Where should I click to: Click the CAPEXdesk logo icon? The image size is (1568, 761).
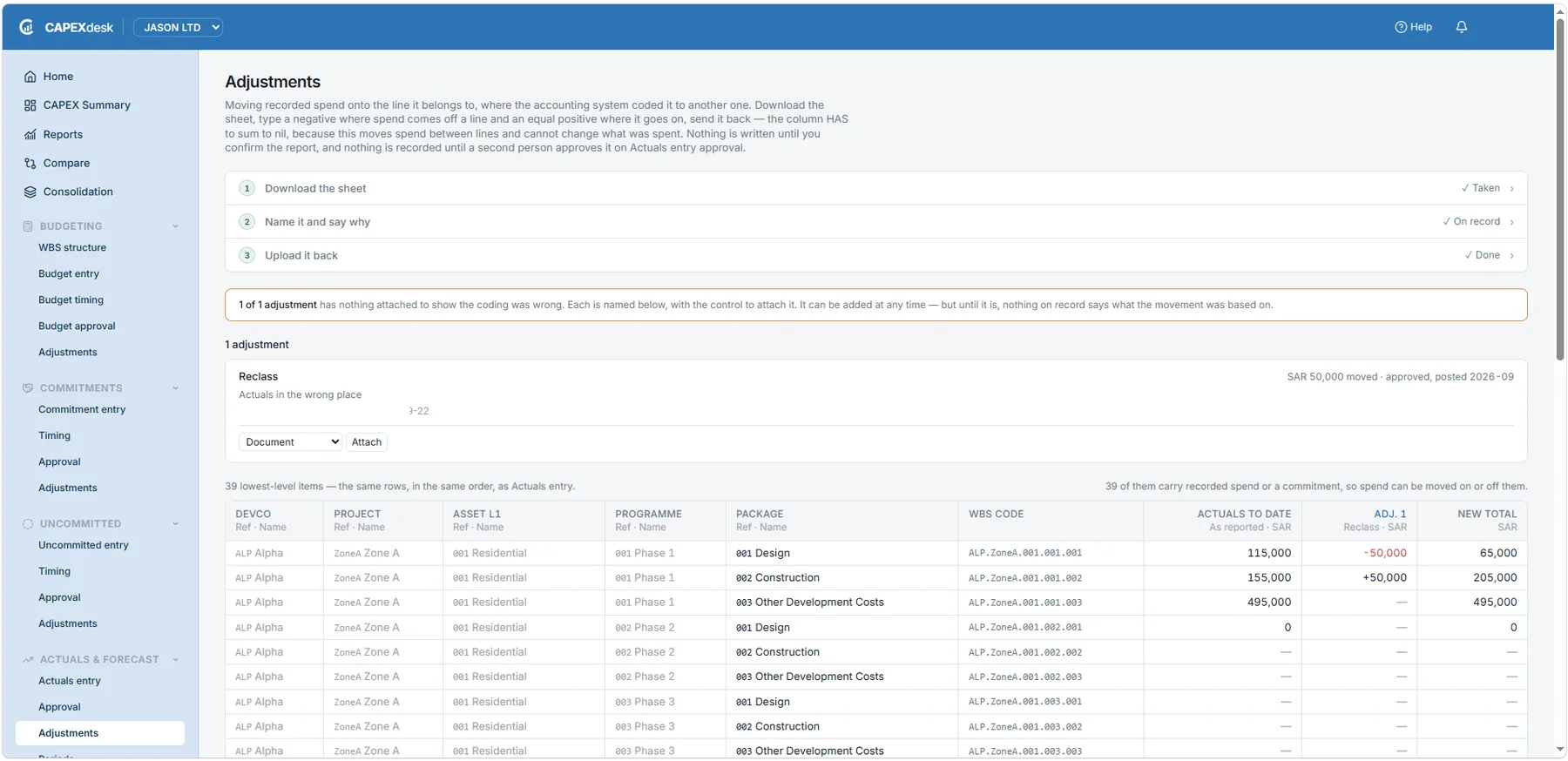pos(27,27)
